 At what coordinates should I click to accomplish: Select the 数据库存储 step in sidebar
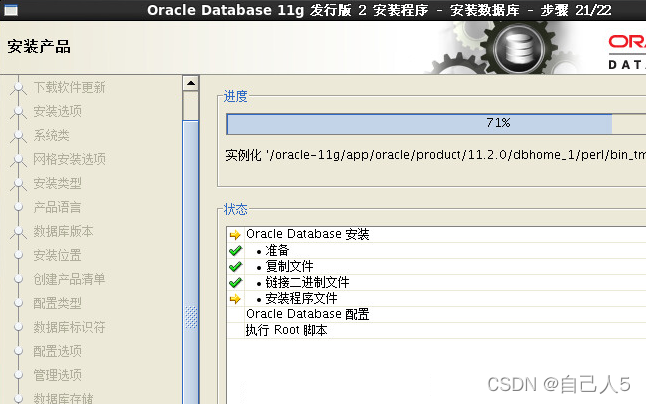(x=63, y=398)
